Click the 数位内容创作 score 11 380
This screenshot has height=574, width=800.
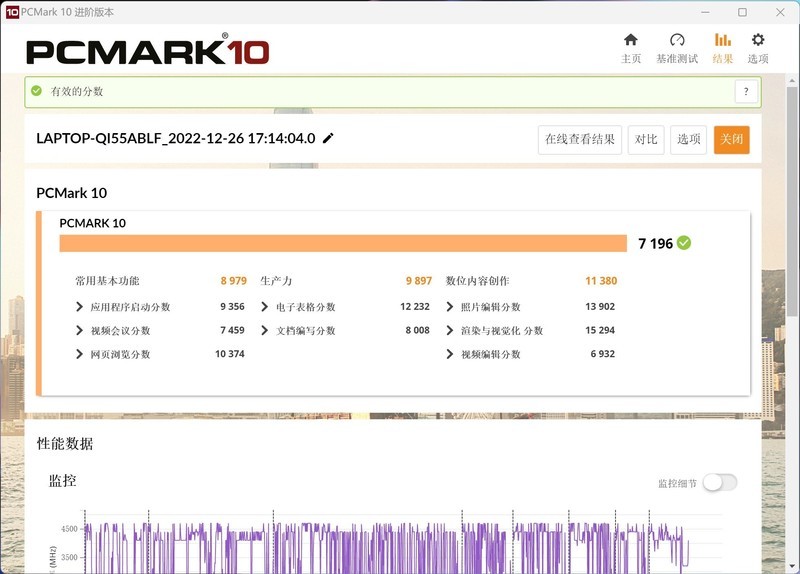click(601, 281)
